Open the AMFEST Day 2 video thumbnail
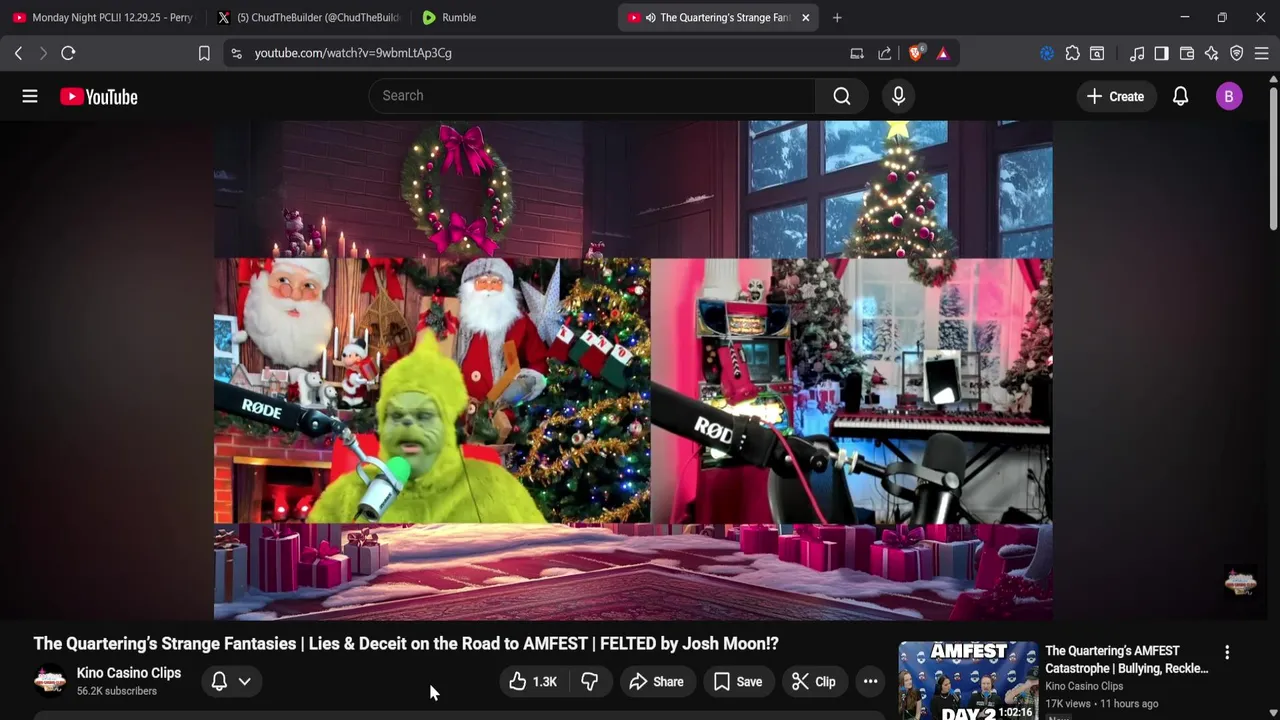 [x=968, y=680]
